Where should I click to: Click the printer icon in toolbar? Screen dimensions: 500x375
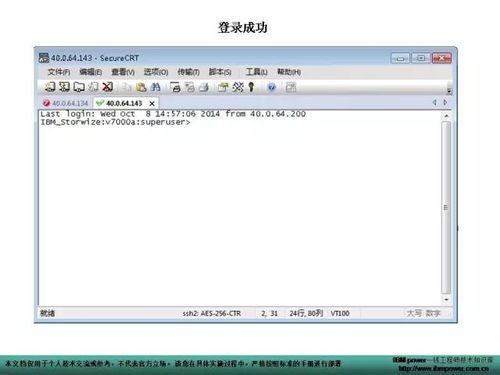pyautogui.click(x=204, y=87)
